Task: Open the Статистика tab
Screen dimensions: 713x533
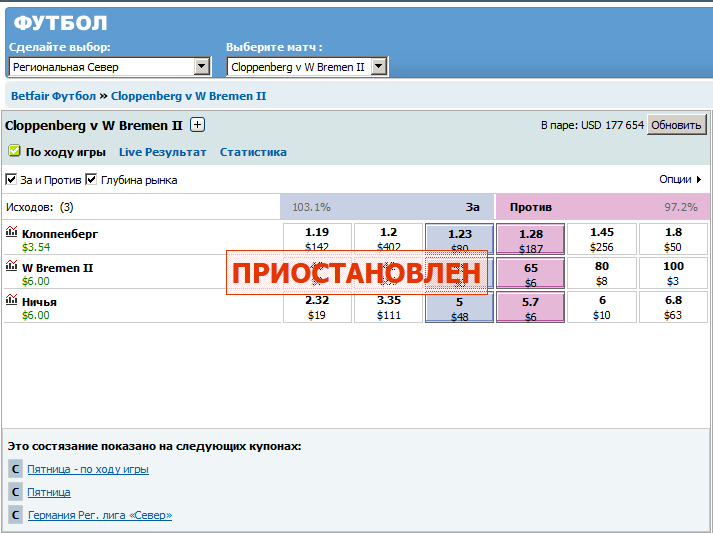Action: [253, 152]
